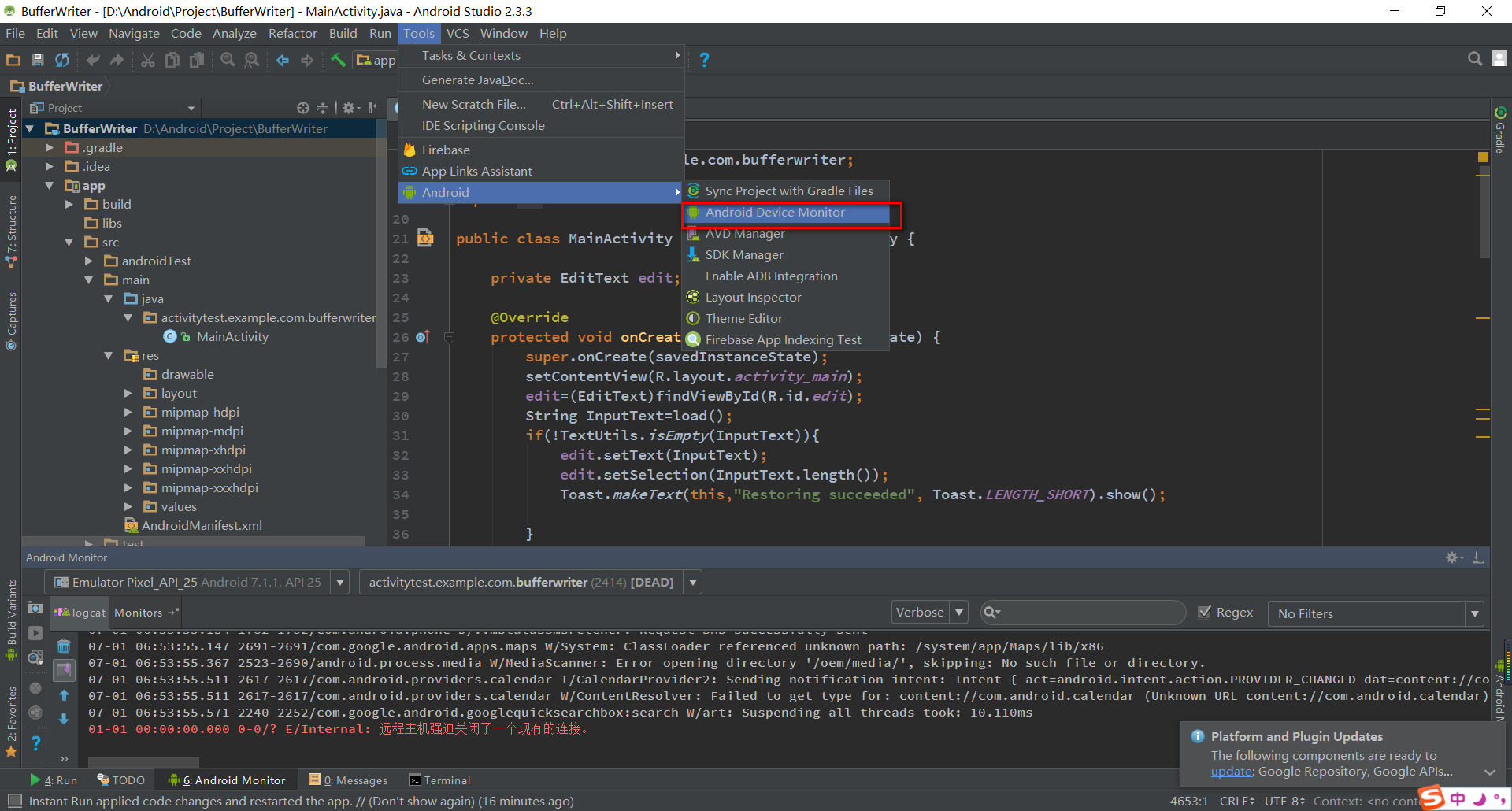Viewport: 1512px width, 811px height.
Task: Open the 4: Run tool window
Action: click(x=54, y=780)
